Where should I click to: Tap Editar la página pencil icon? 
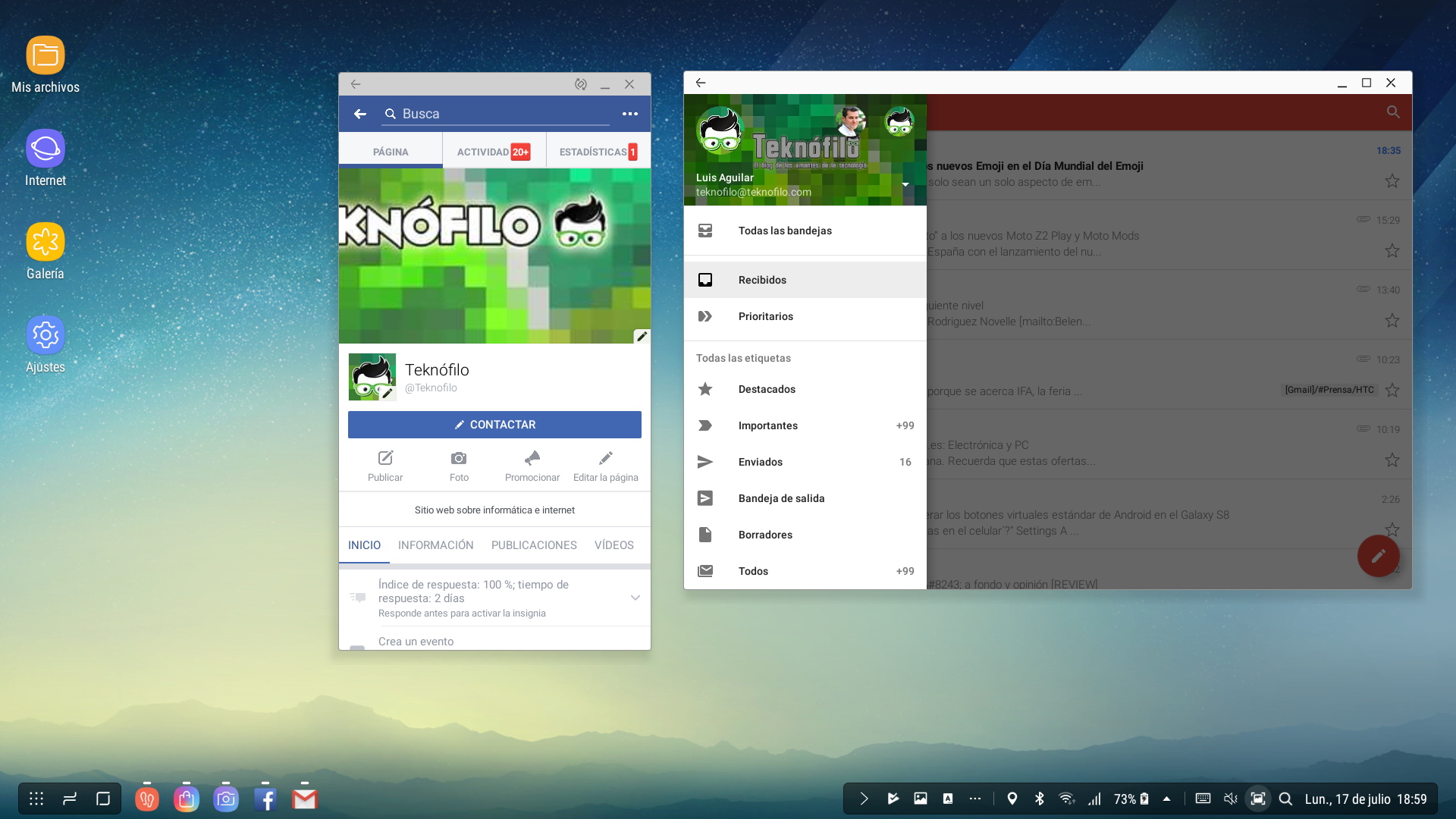605,458
